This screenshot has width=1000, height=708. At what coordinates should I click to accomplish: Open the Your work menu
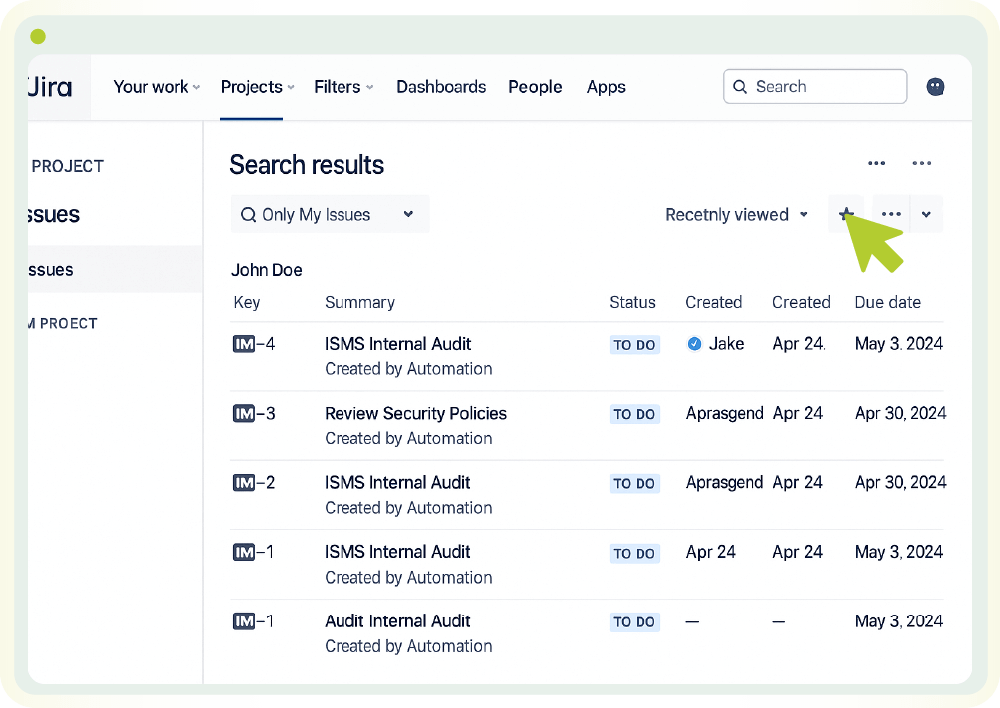click(x=156, y=87)
